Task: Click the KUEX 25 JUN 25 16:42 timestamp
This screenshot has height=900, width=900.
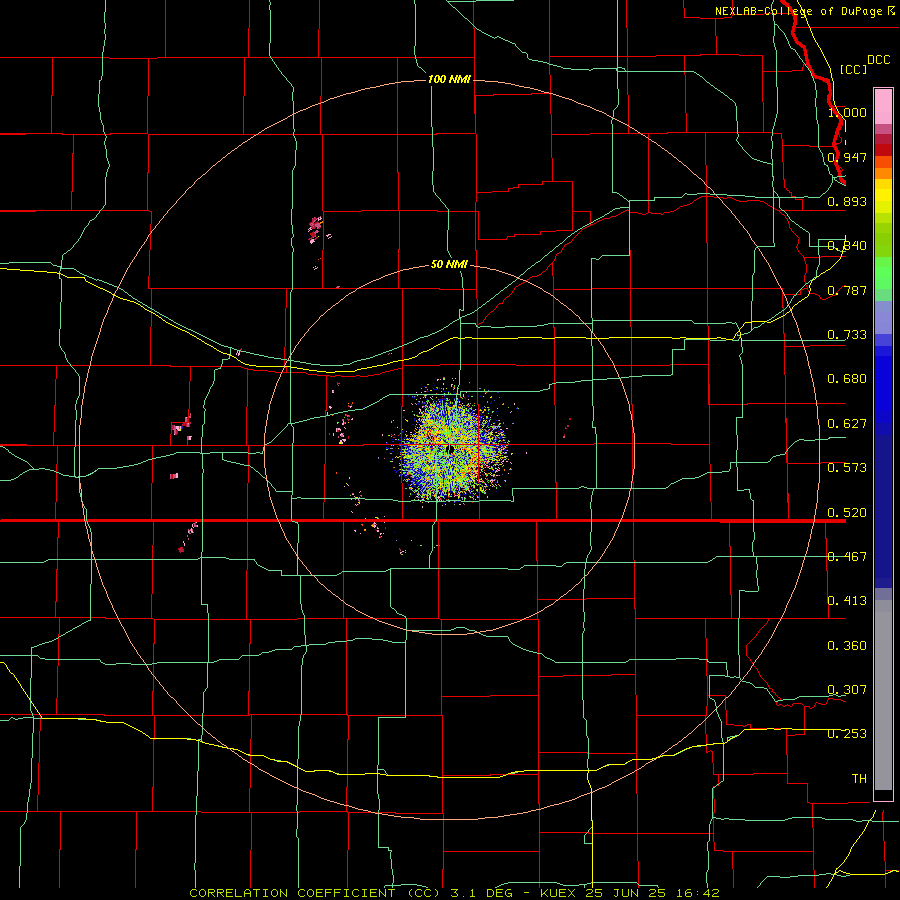Action: pos(630,893)
